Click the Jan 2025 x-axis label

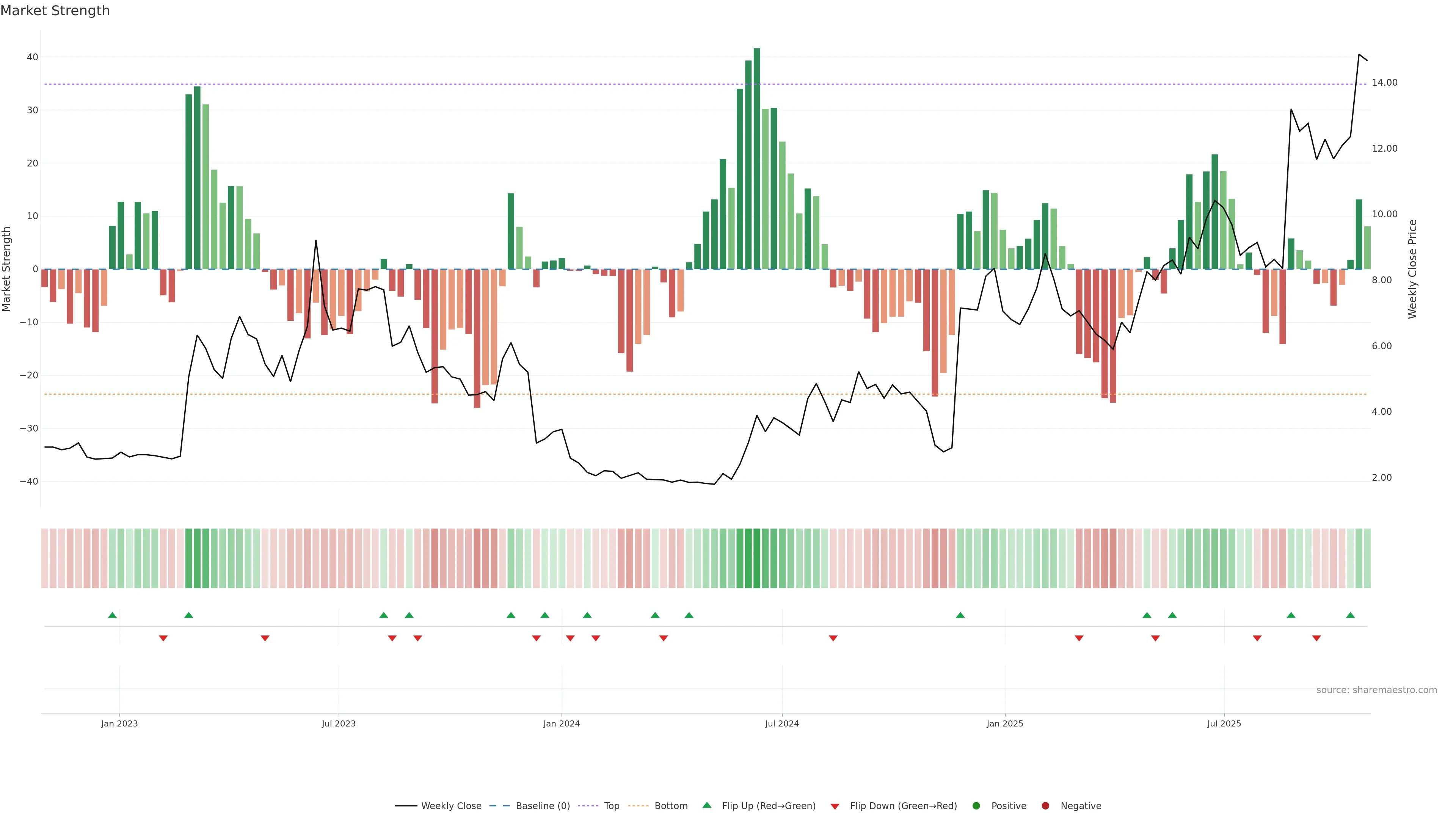1004,723
